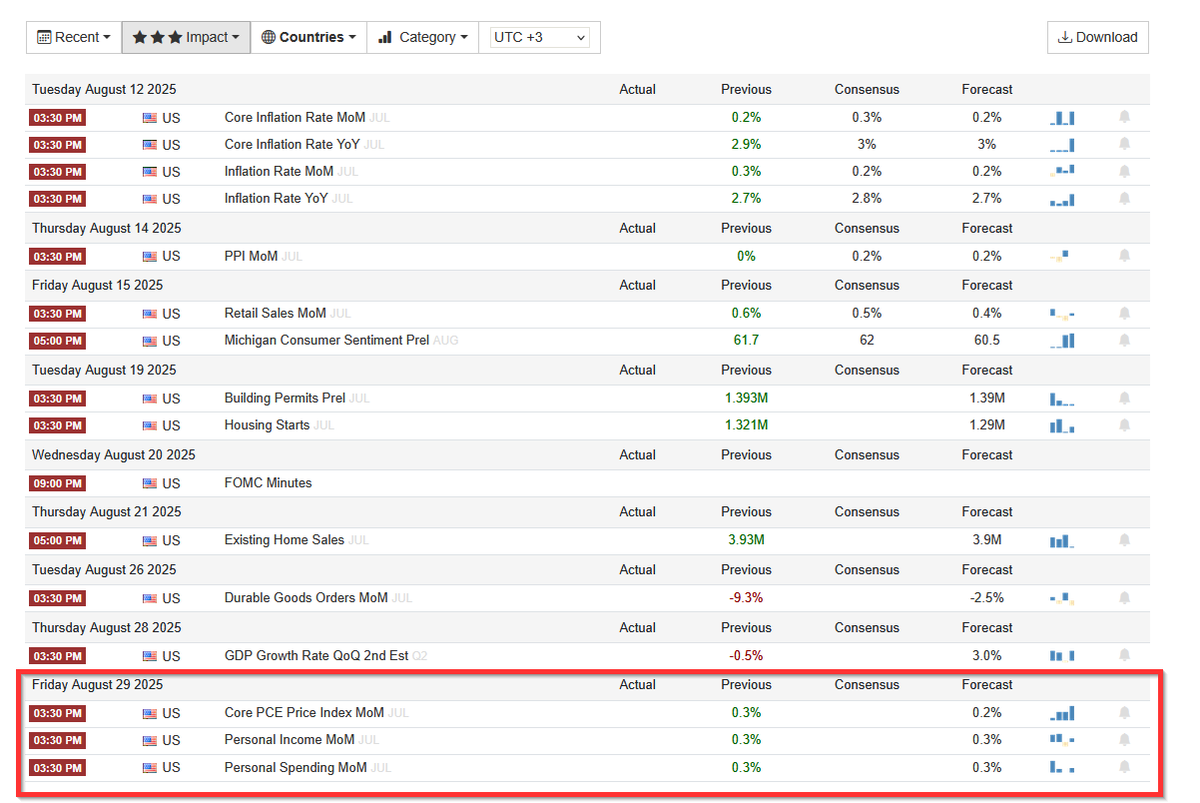Open mini chart for Core PCE Price Index
The width and height of the screenshot is (1200, 803).
(1062, 714)
